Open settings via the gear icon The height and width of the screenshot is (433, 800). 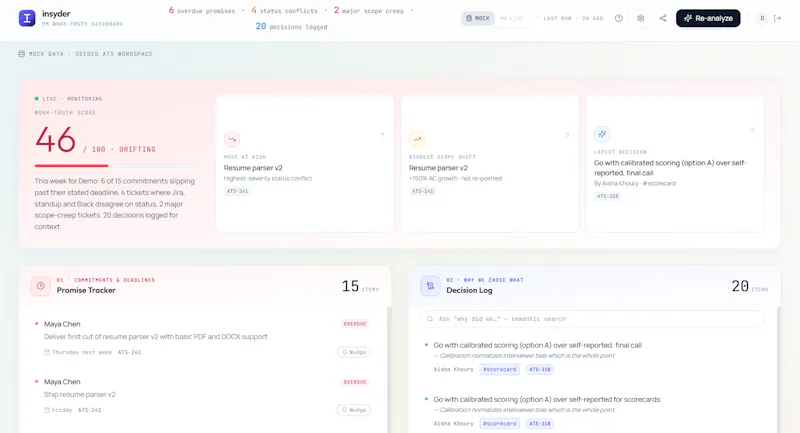(x=640, y=18)
